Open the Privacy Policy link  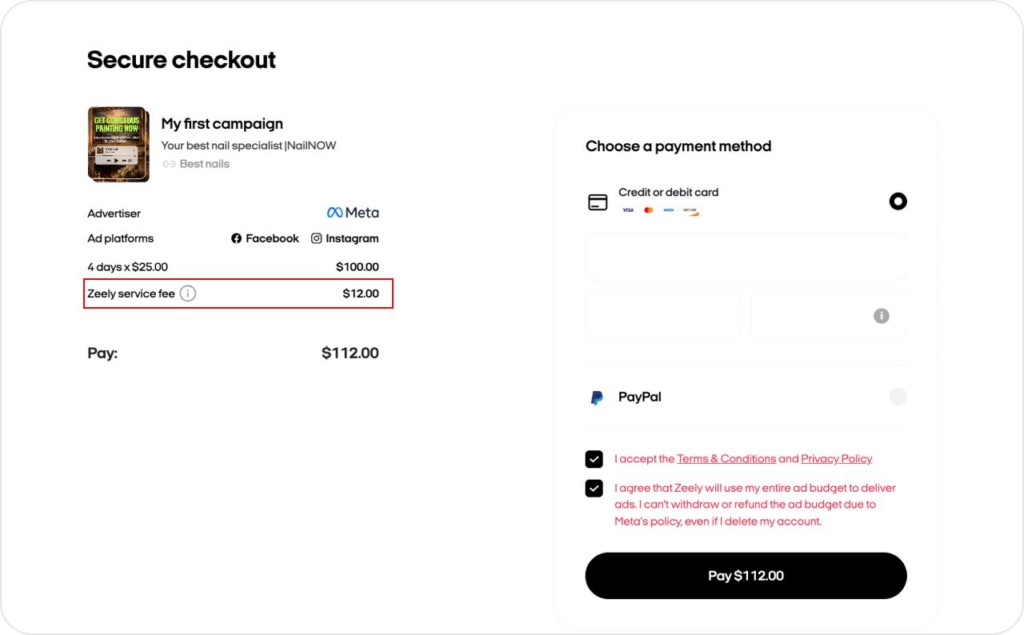point(837,459)
